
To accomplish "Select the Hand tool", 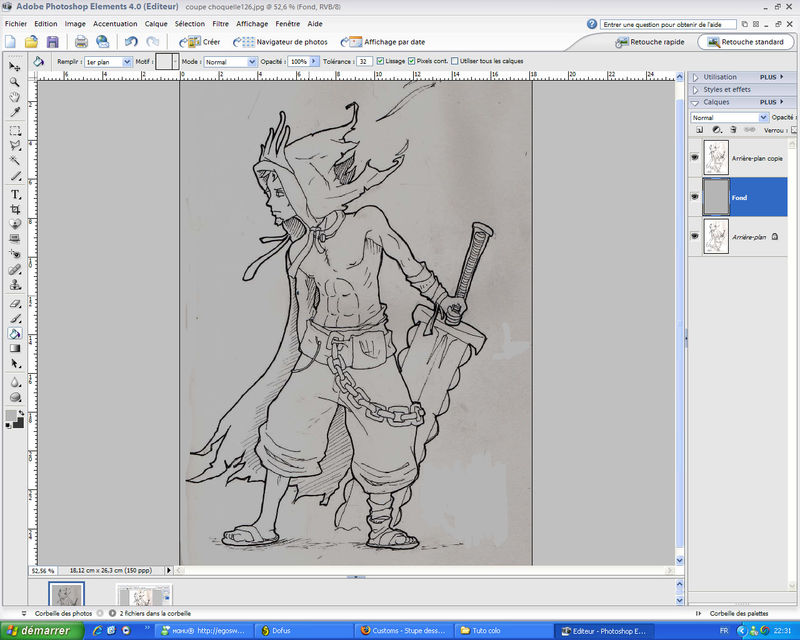I will pos(15,97).
